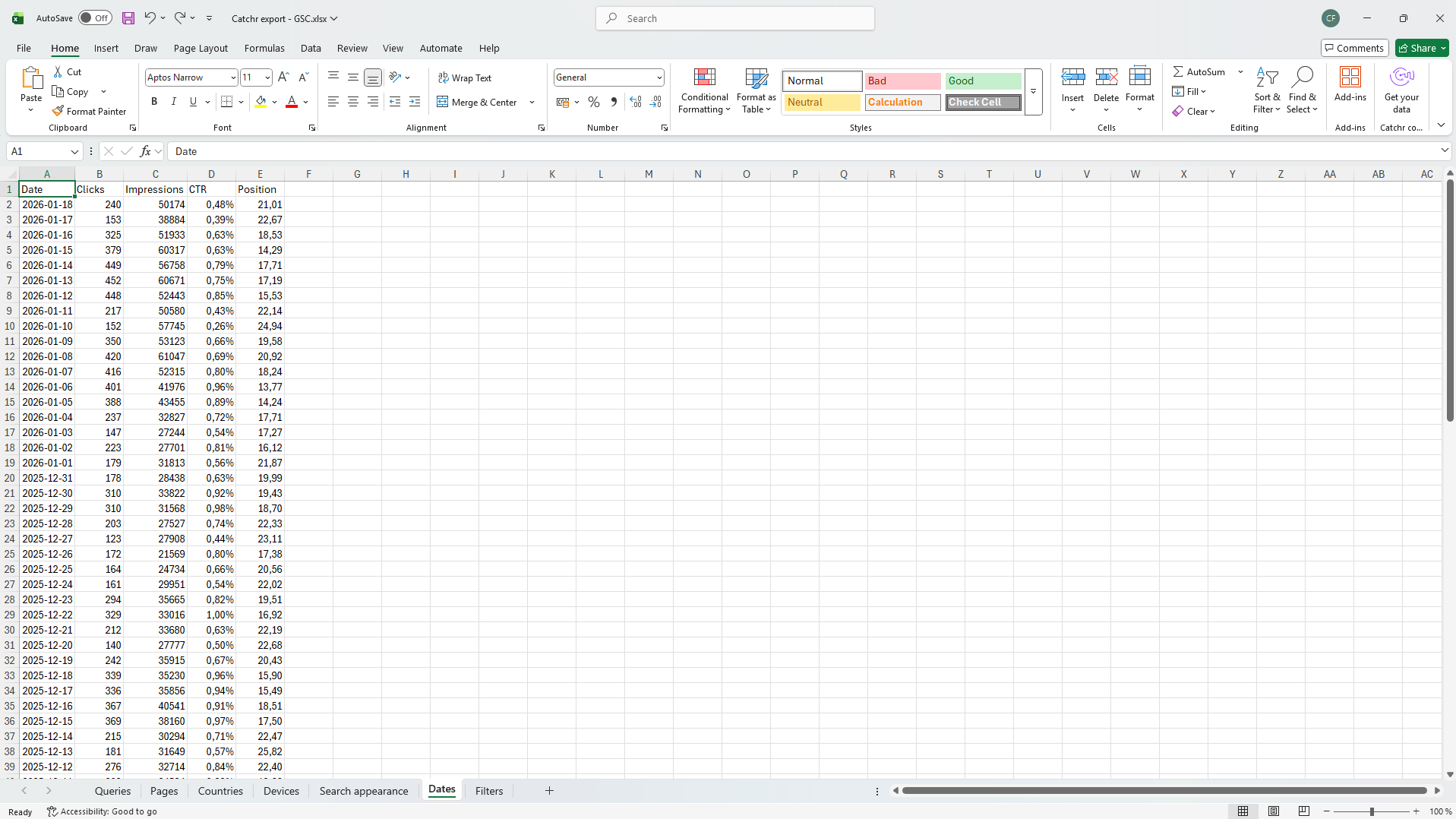The image size is (1456, 819).
Task: Add a new sheet with the plus button
Action: [549, 791]
